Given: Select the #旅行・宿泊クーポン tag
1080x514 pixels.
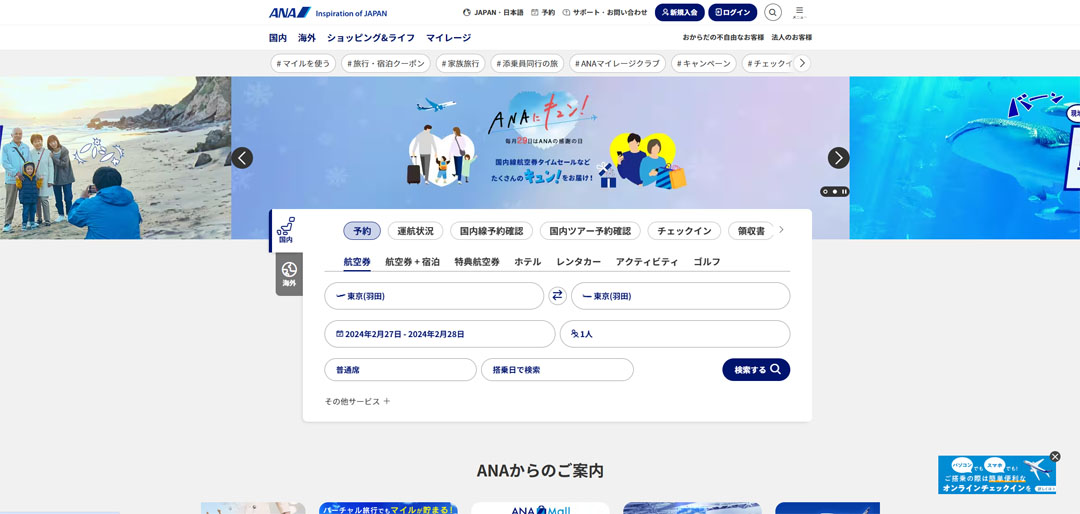Looking at the screenshot, I should click(386, 63).
